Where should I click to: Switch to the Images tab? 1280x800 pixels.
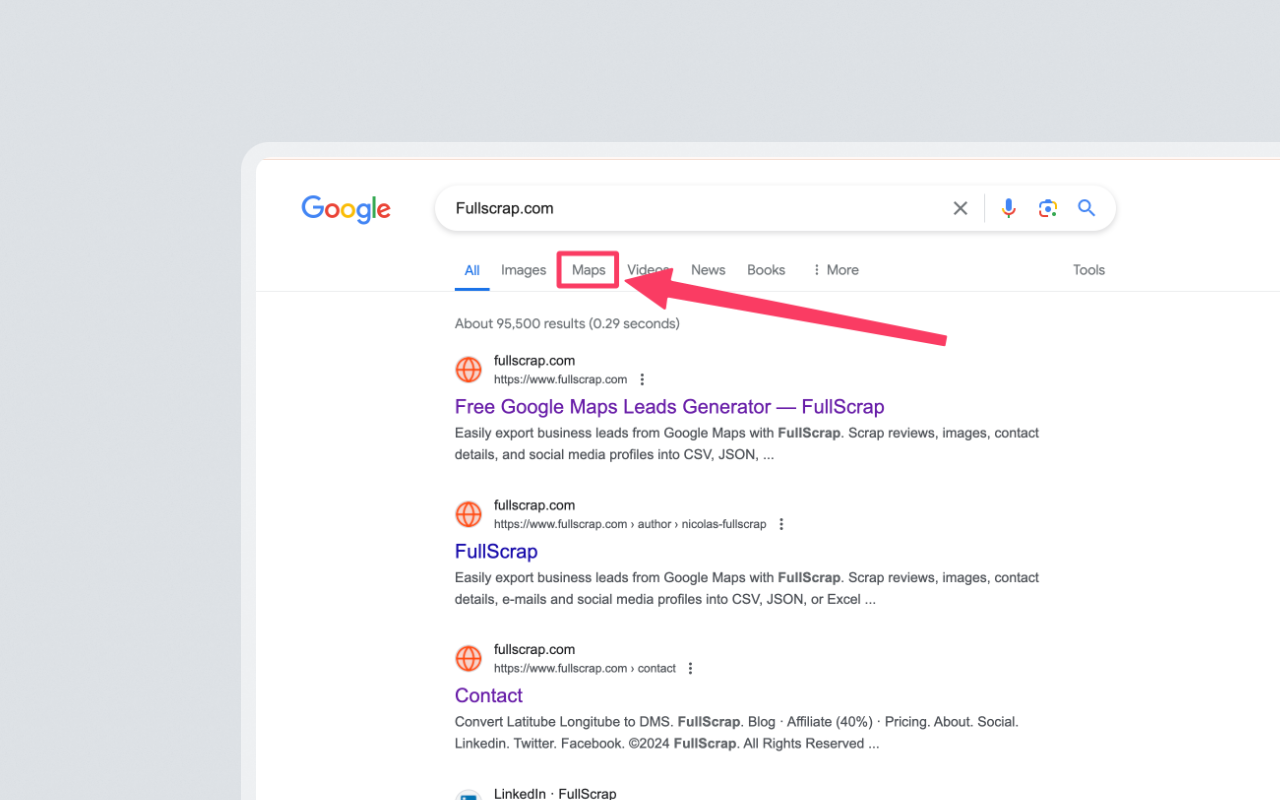tap(523, 270)
